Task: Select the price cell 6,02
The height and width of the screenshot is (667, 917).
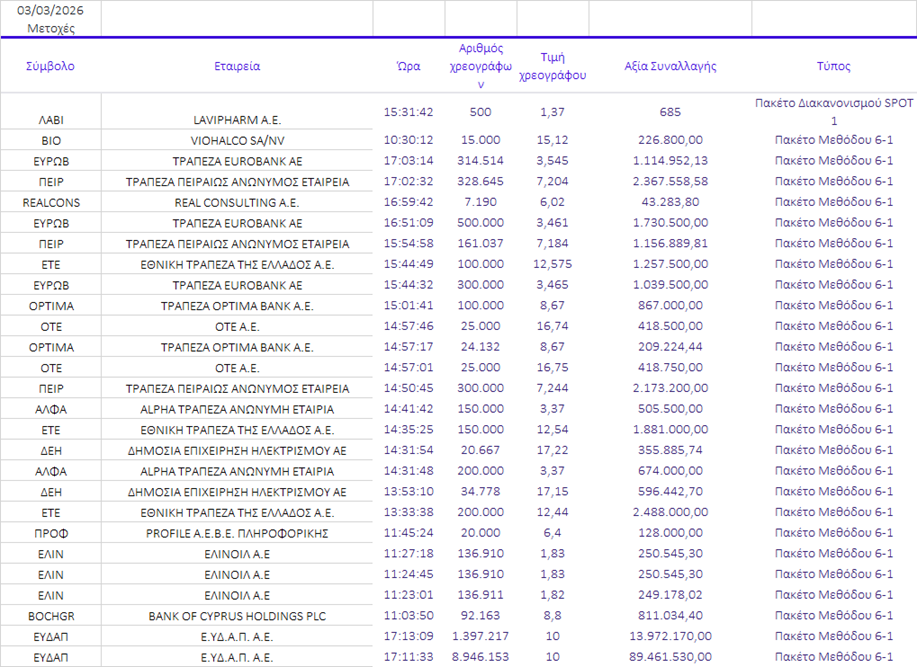Action: (553, 202)
